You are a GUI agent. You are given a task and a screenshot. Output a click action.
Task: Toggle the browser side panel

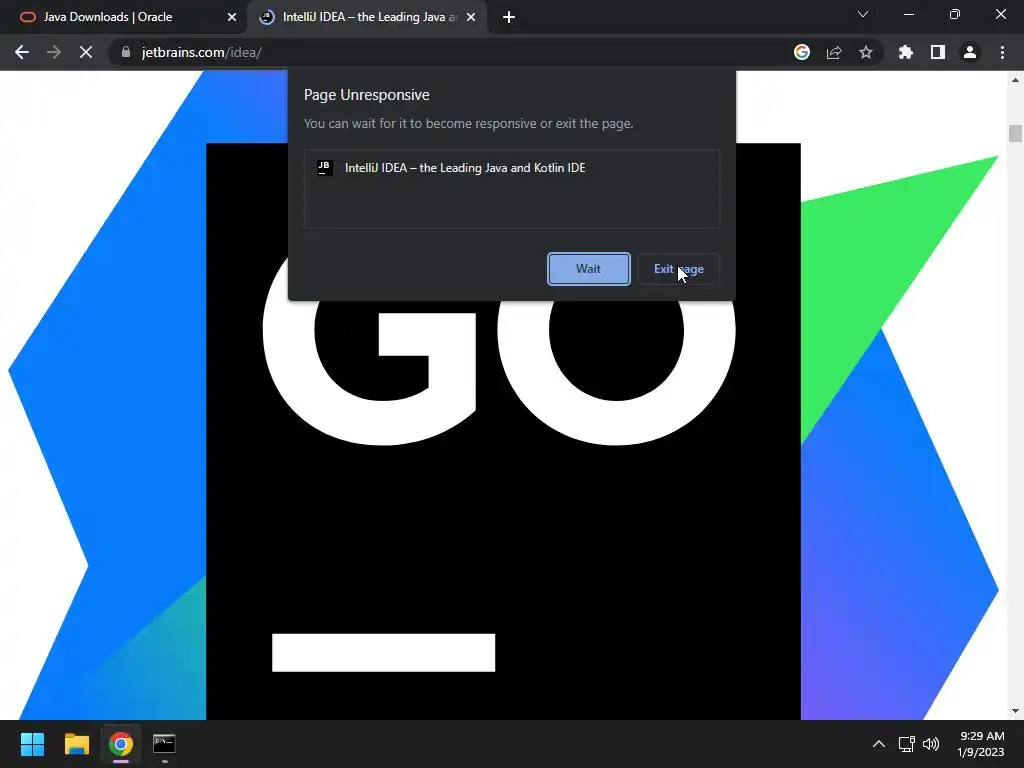[x=938, y=52]
